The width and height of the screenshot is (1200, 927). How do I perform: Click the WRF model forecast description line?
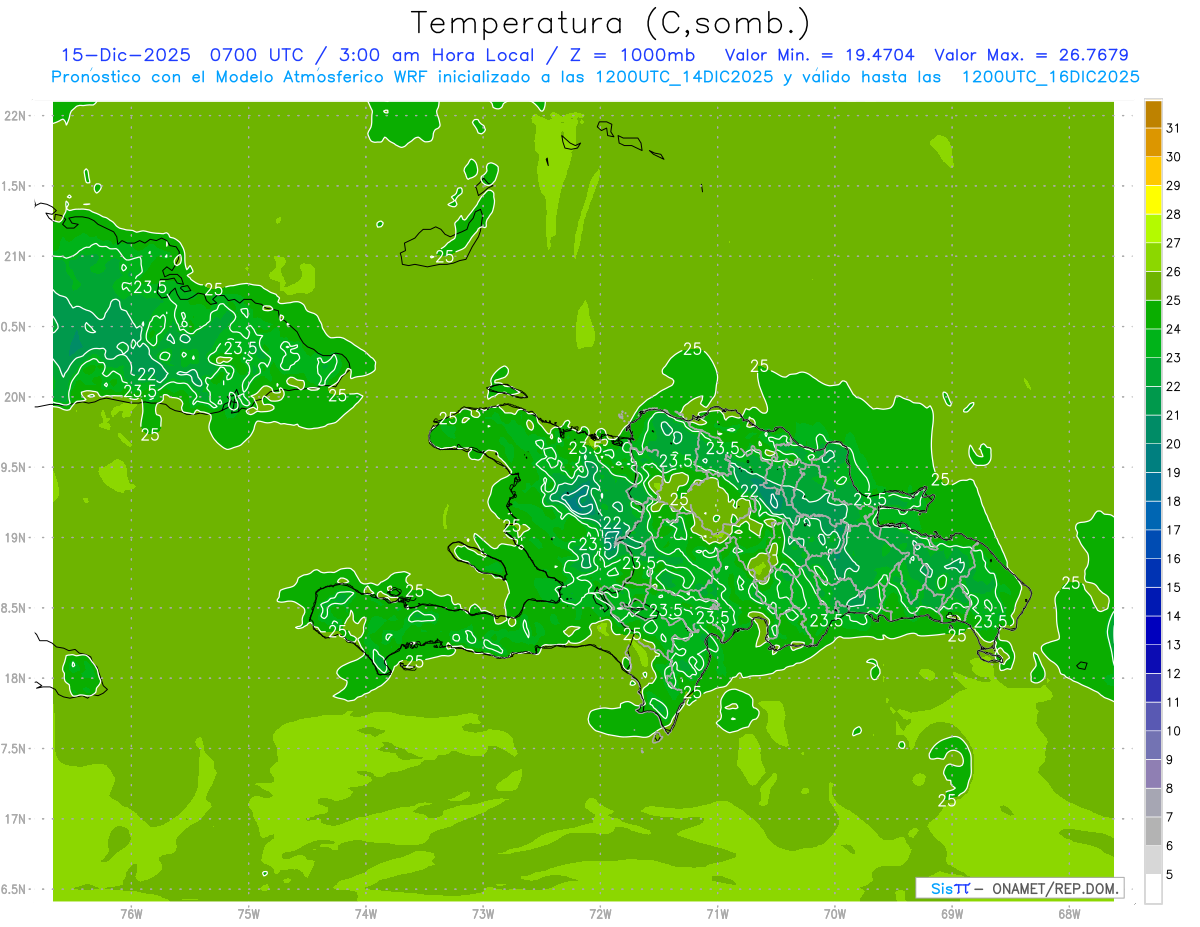click(596, 77)
